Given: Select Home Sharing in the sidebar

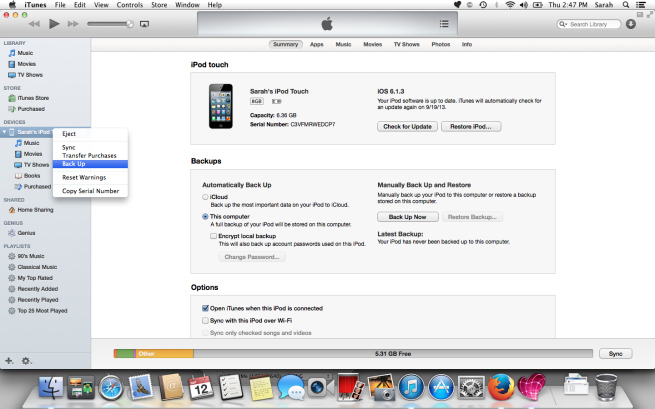Looking at the screenshot, I should [x=34, y=210].
